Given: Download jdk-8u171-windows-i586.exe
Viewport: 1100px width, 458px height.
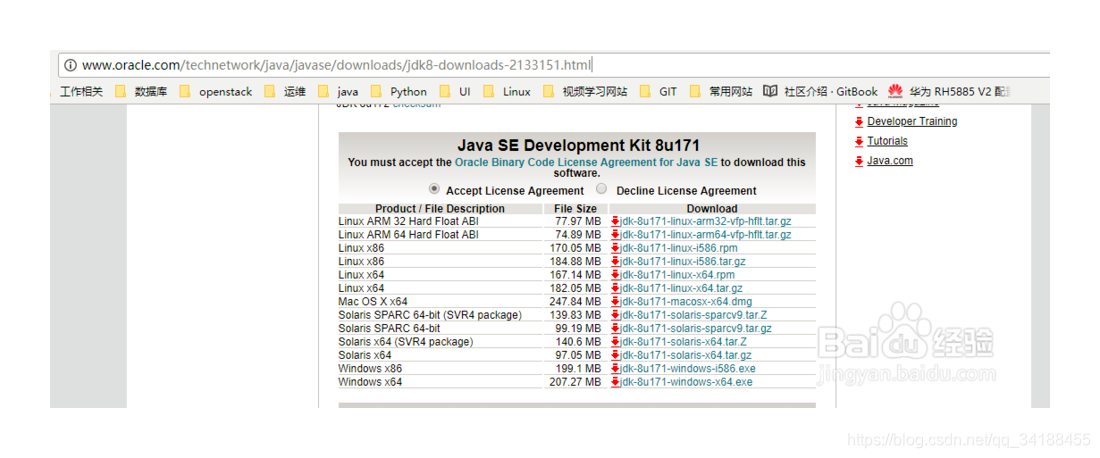Looking at the screenshot, I should tap(688, 368).
